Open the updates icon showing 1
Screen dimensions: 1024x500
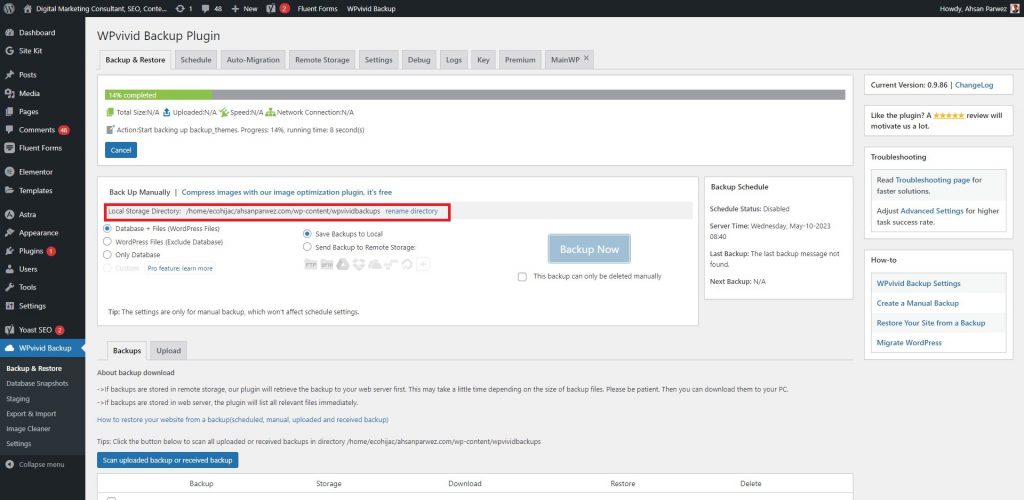(184, 9)
